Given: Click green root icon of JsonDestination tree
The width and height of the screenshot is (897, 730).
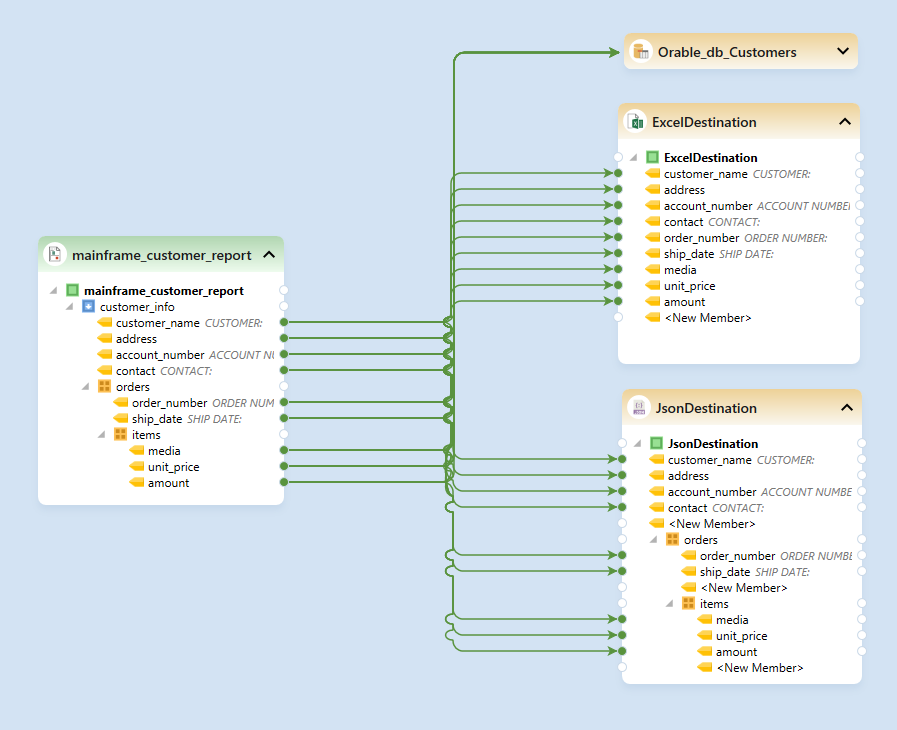Looking at the screenshot, I should [x=656, y=443].
